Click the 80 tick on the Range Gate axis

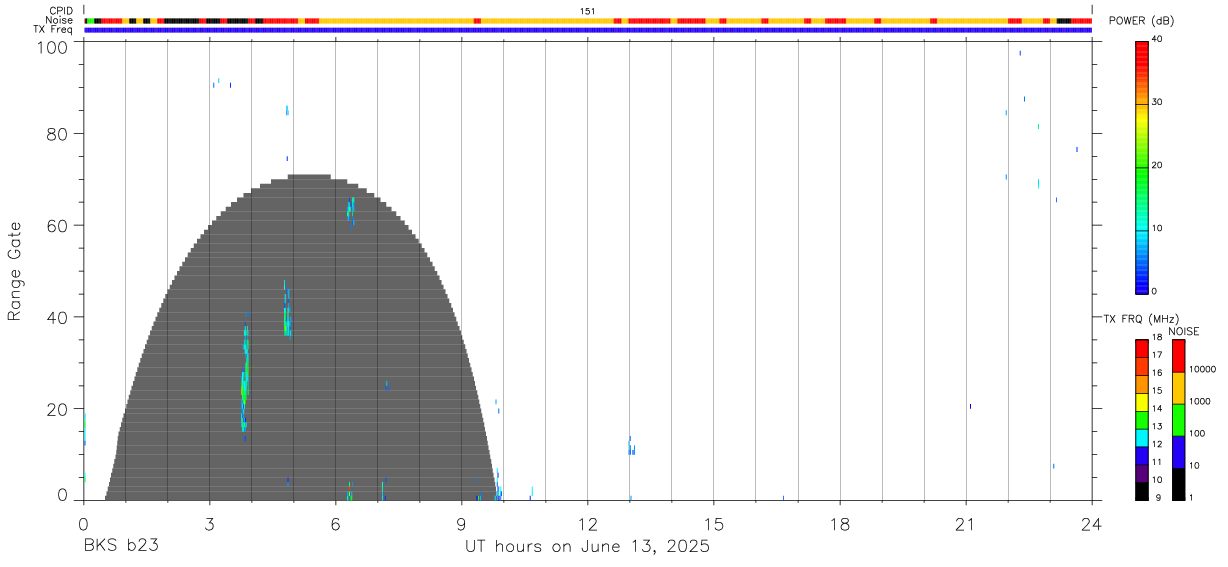point(57,134)
